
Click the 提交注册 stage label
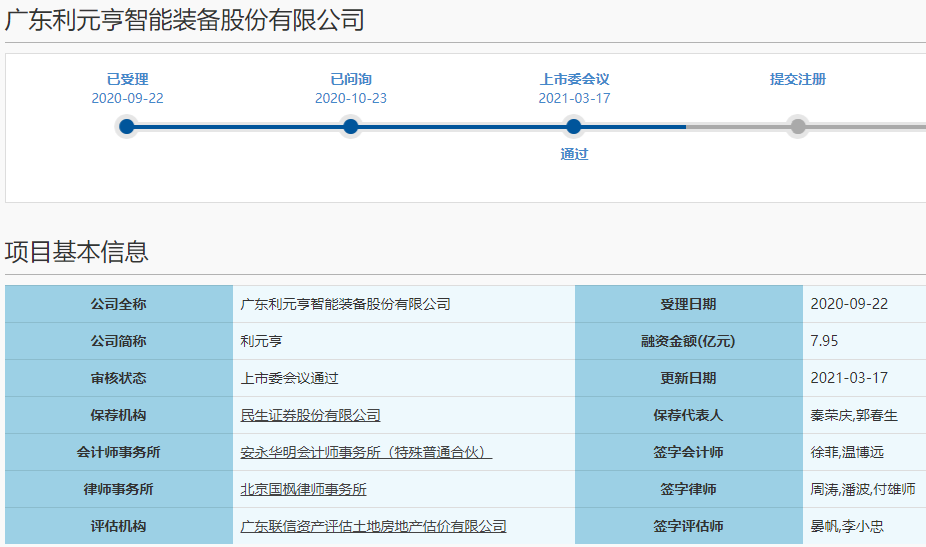pos(797,79)
